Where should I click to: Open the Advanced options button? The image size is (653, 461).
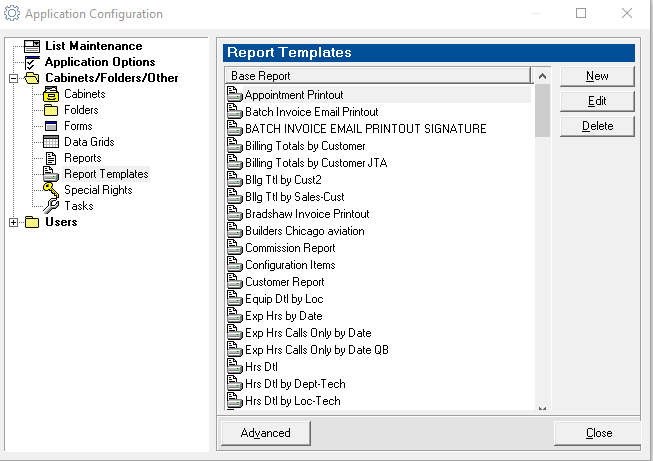[266, 433]
